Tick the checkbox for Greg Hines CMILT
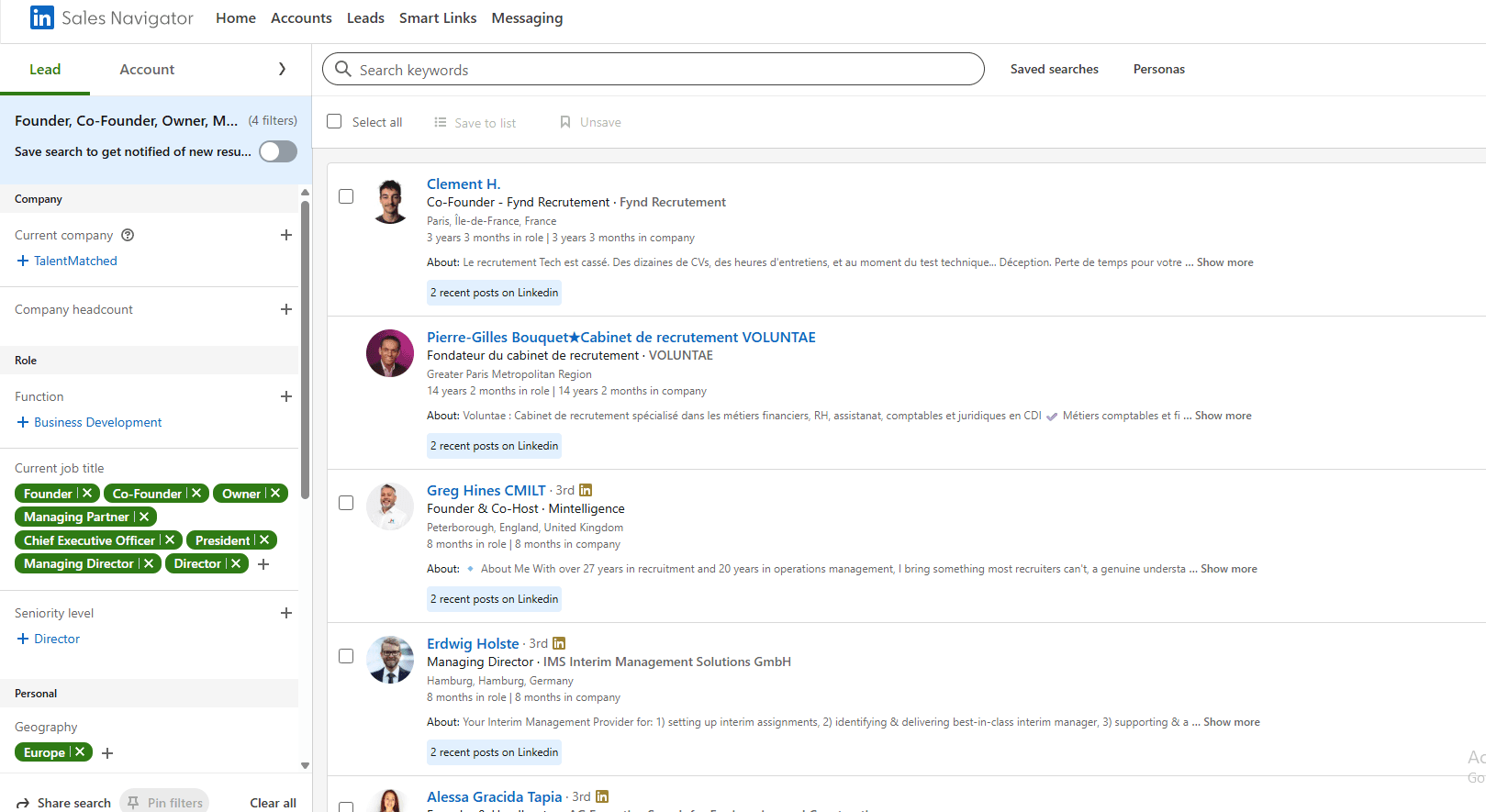The height and width of the screenshot is (812, 1486). [346, 503]
